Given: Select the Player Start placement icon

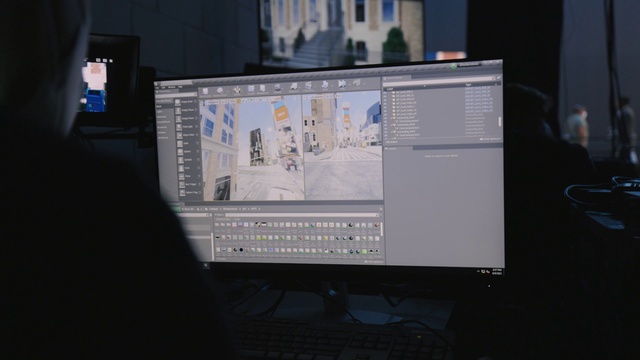Looking at the screenshot, I should coord(179,136).
